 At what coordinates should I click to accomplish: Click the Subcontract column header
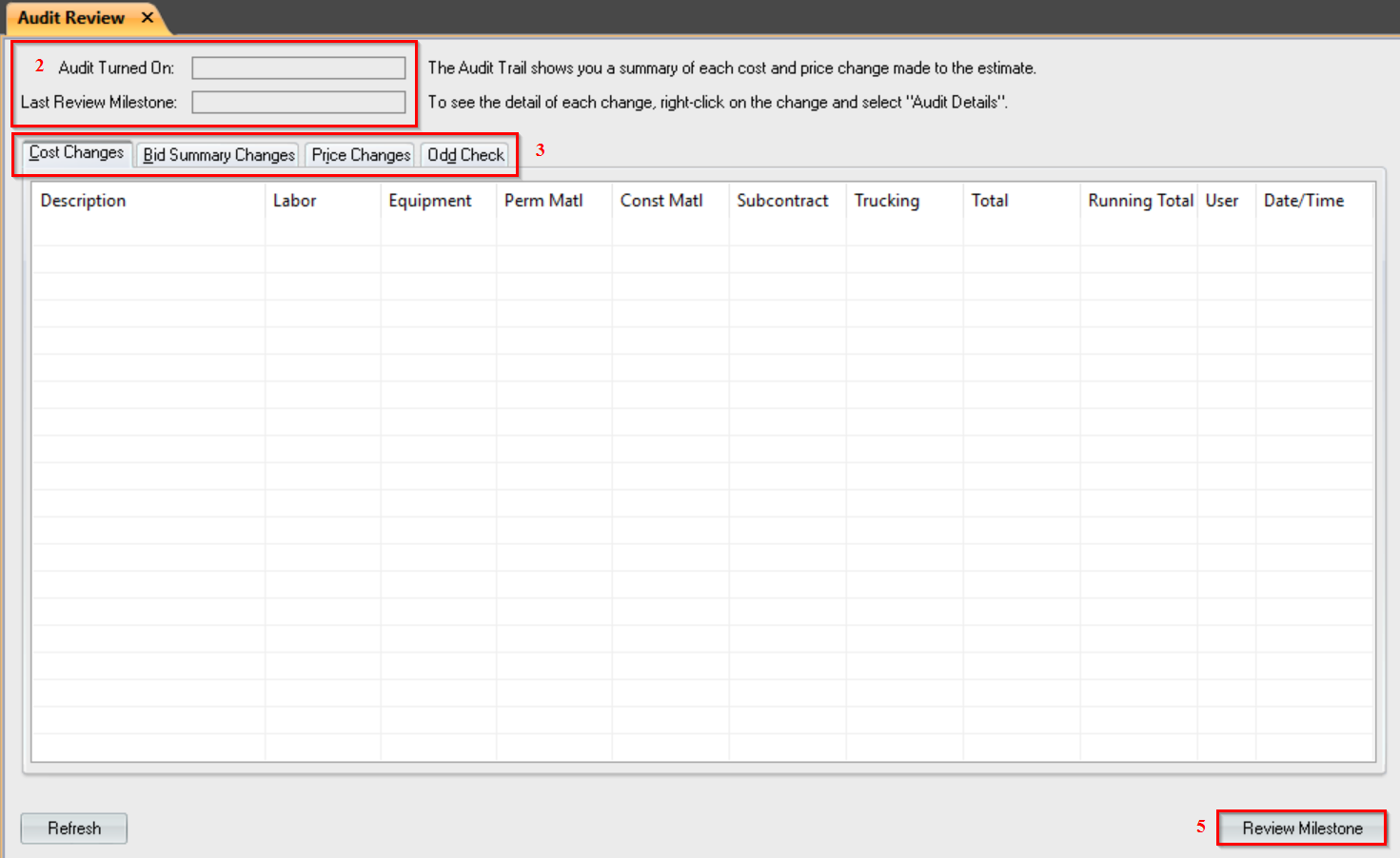click(x=788, y=201)
